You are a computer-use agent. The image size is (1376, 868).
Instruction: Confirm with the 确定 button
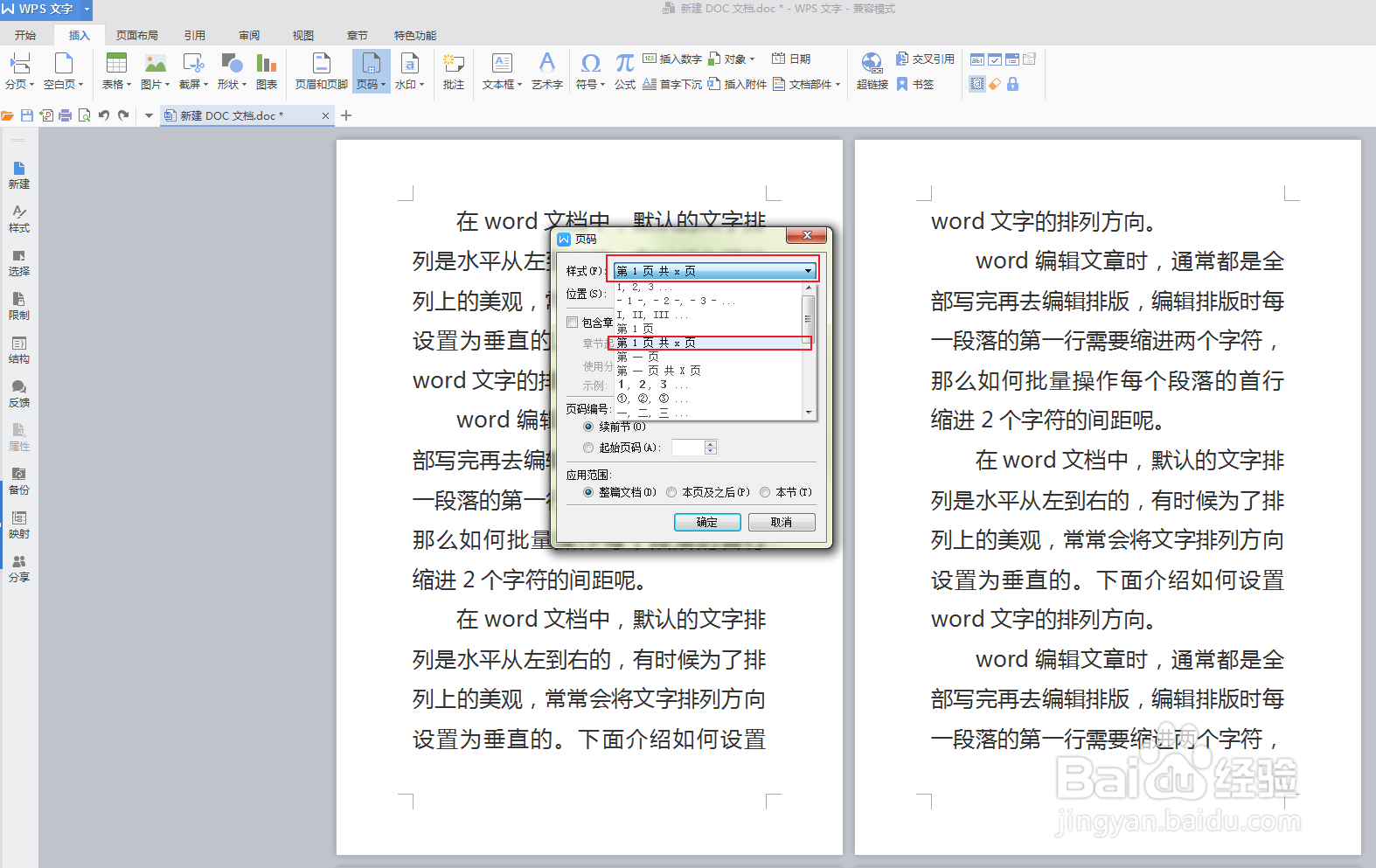pyautogui.click(x=707, y=522)
